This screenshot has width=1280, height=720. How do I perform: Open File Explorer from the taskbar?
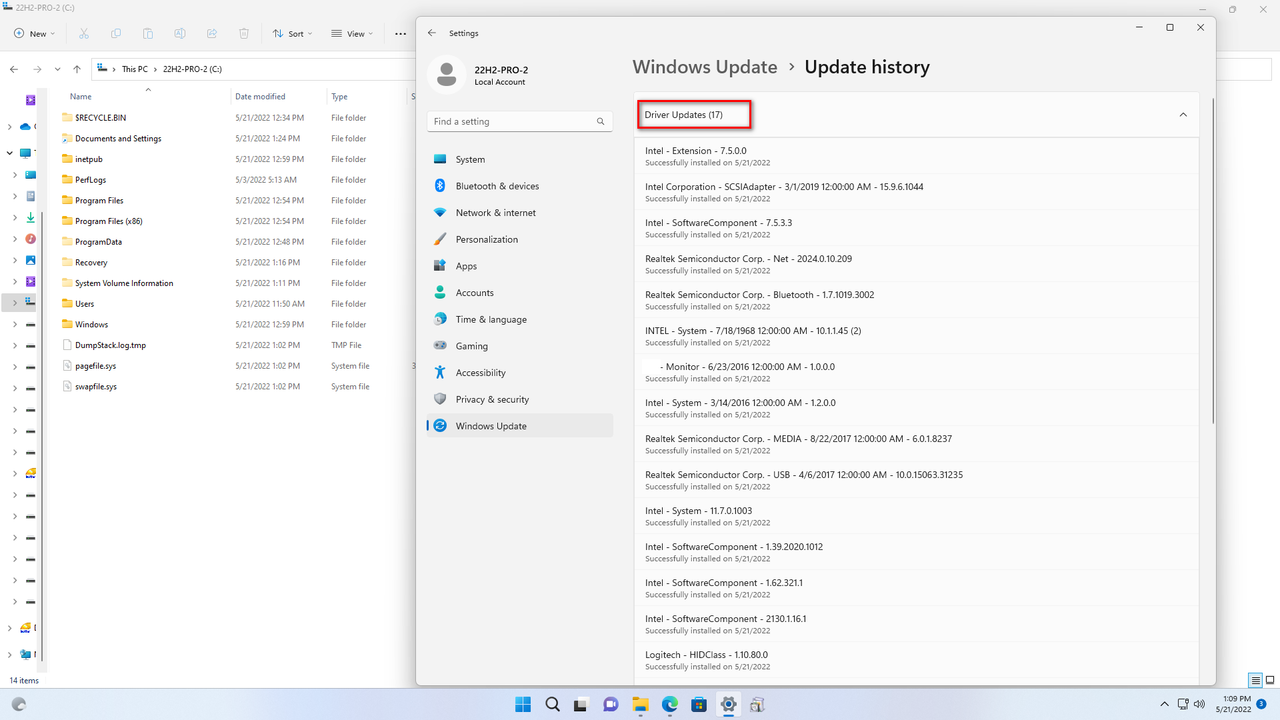[640, 704]
